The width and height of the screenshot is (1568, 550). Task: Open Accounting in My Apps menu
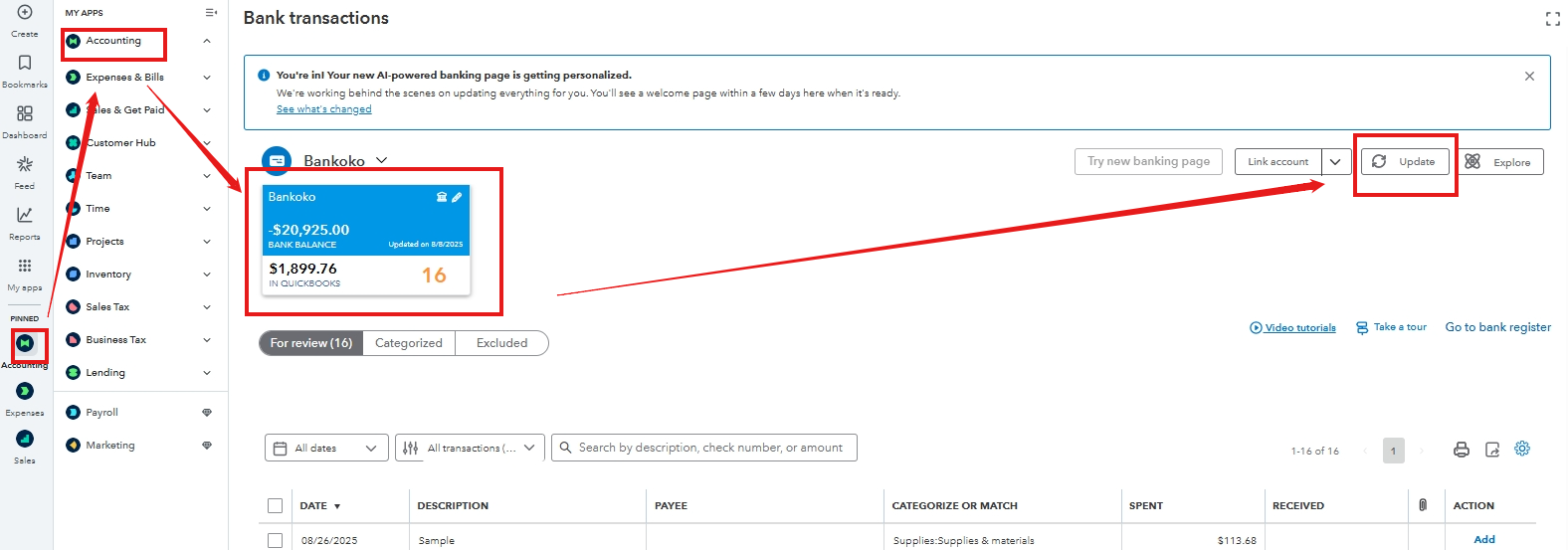[113, 41]
